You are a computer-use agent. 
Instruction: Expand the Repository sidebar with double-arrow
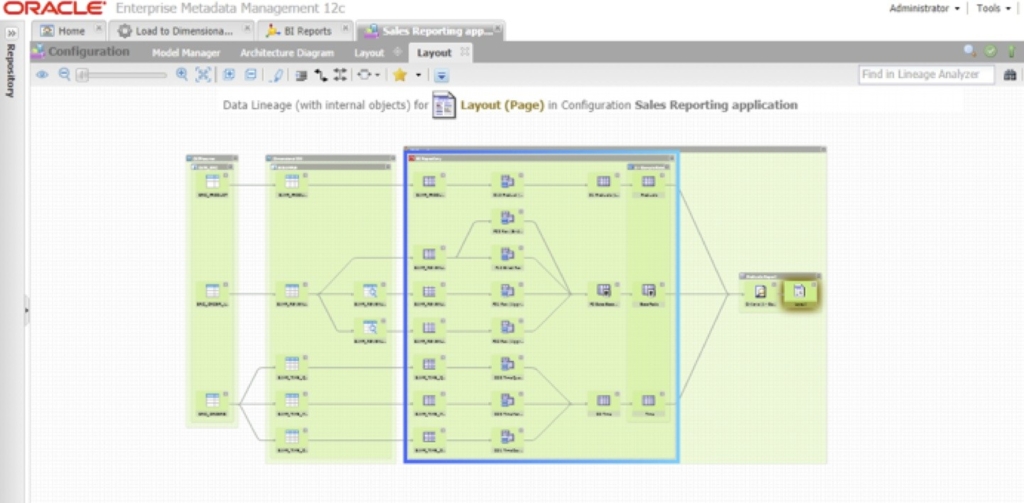tap(12, 33)
